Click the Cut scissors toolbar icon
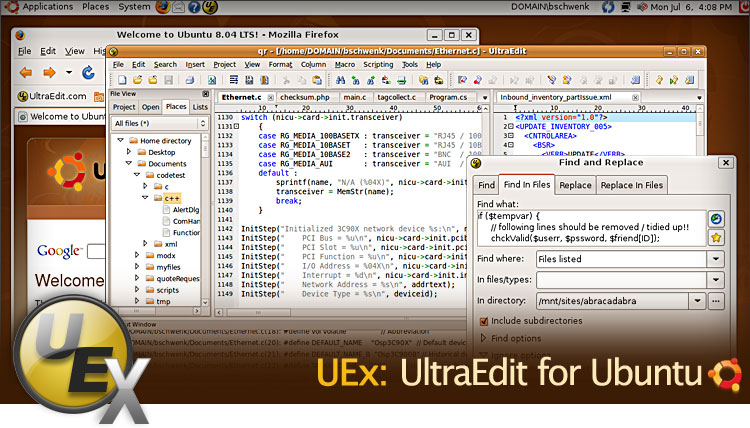Image resolution: width=750 pixels, height=428 pixels. [x=286, y=80]
